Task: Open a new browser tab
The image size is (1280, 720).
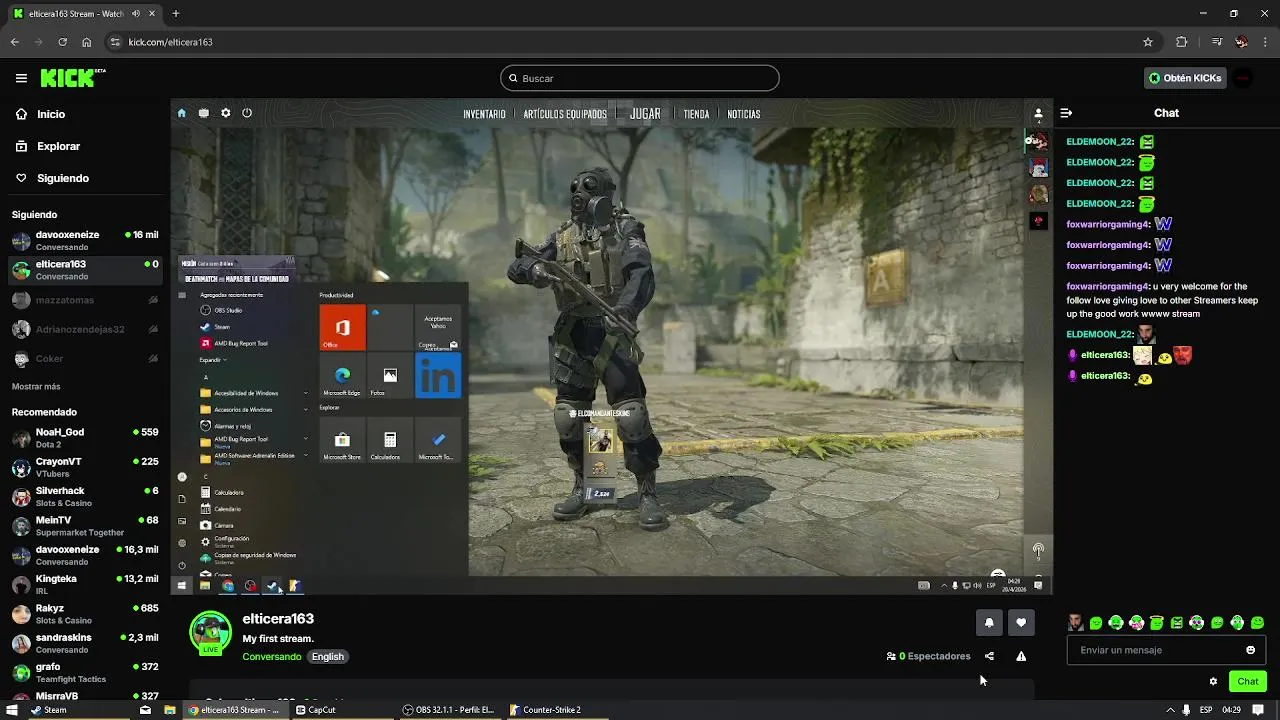Action: 176,14
